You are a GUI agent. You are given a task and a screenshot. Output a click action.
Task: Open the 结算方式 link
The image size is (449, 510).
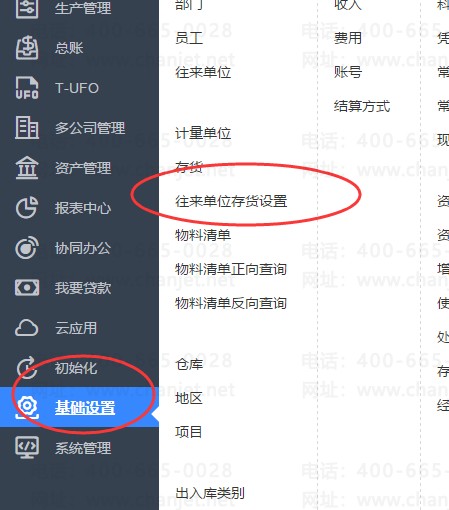pos(362,106)
